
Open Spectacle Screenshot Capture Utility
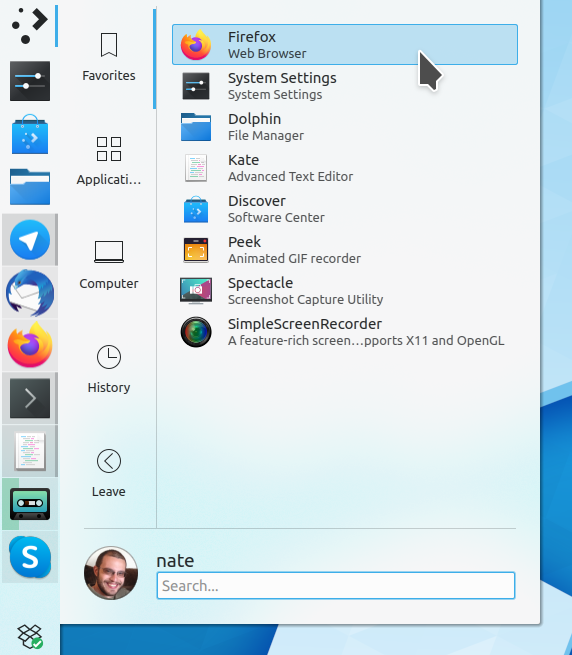point(345,290)
